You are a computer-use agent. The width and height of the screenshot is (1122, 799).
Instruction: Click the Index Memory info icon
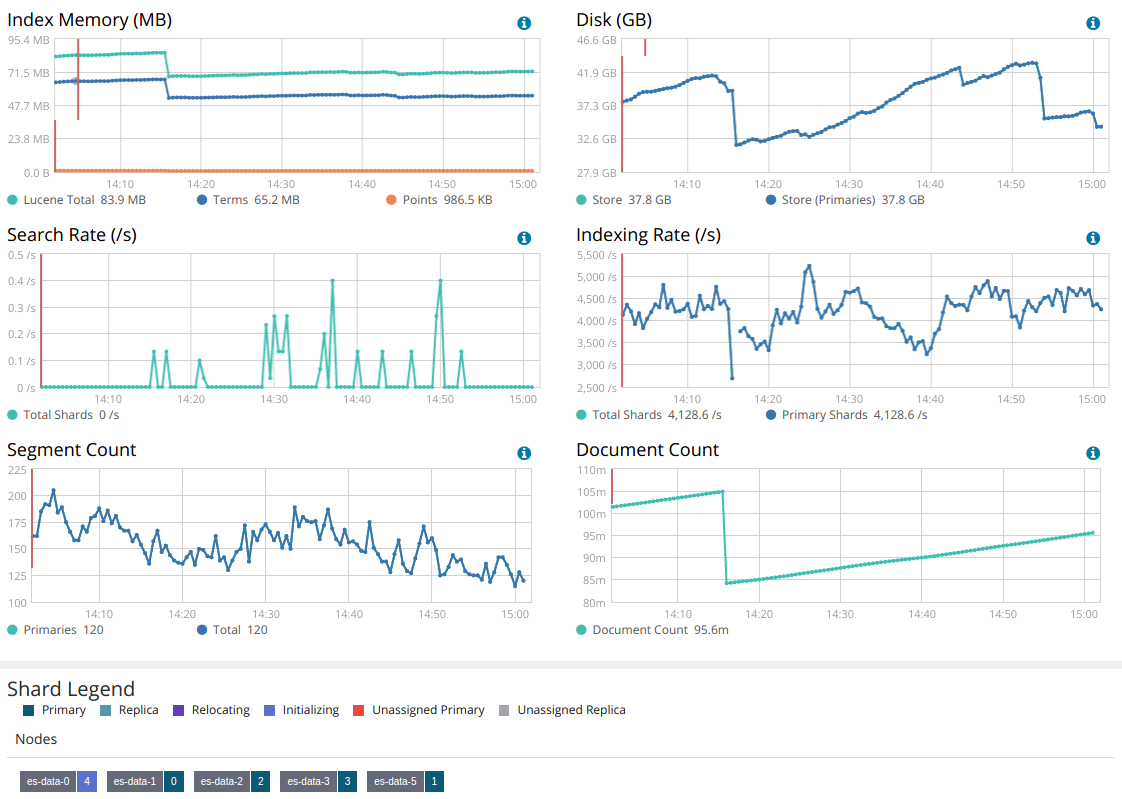(524, 23)
